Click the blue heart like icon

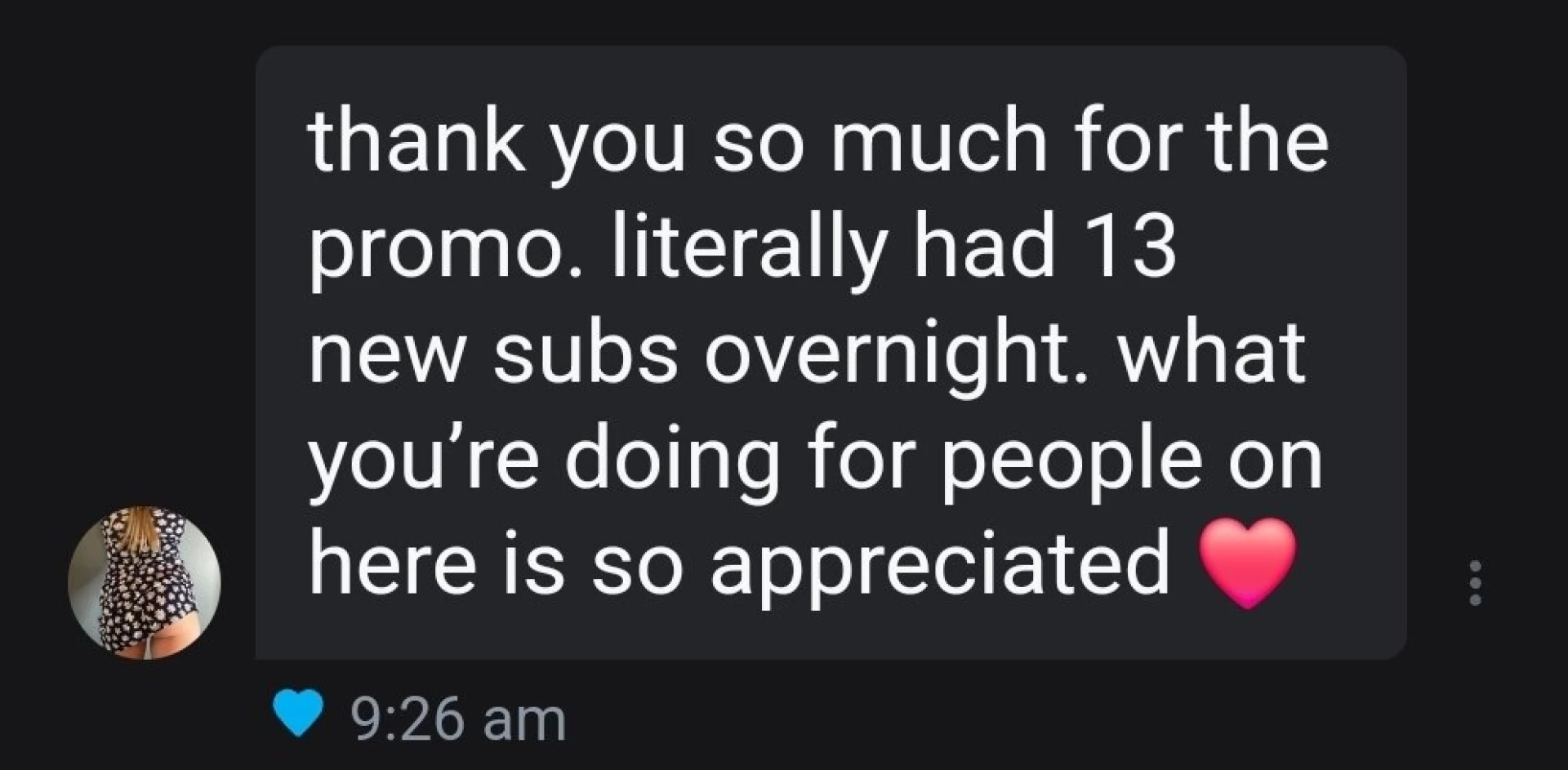[297, 713]
